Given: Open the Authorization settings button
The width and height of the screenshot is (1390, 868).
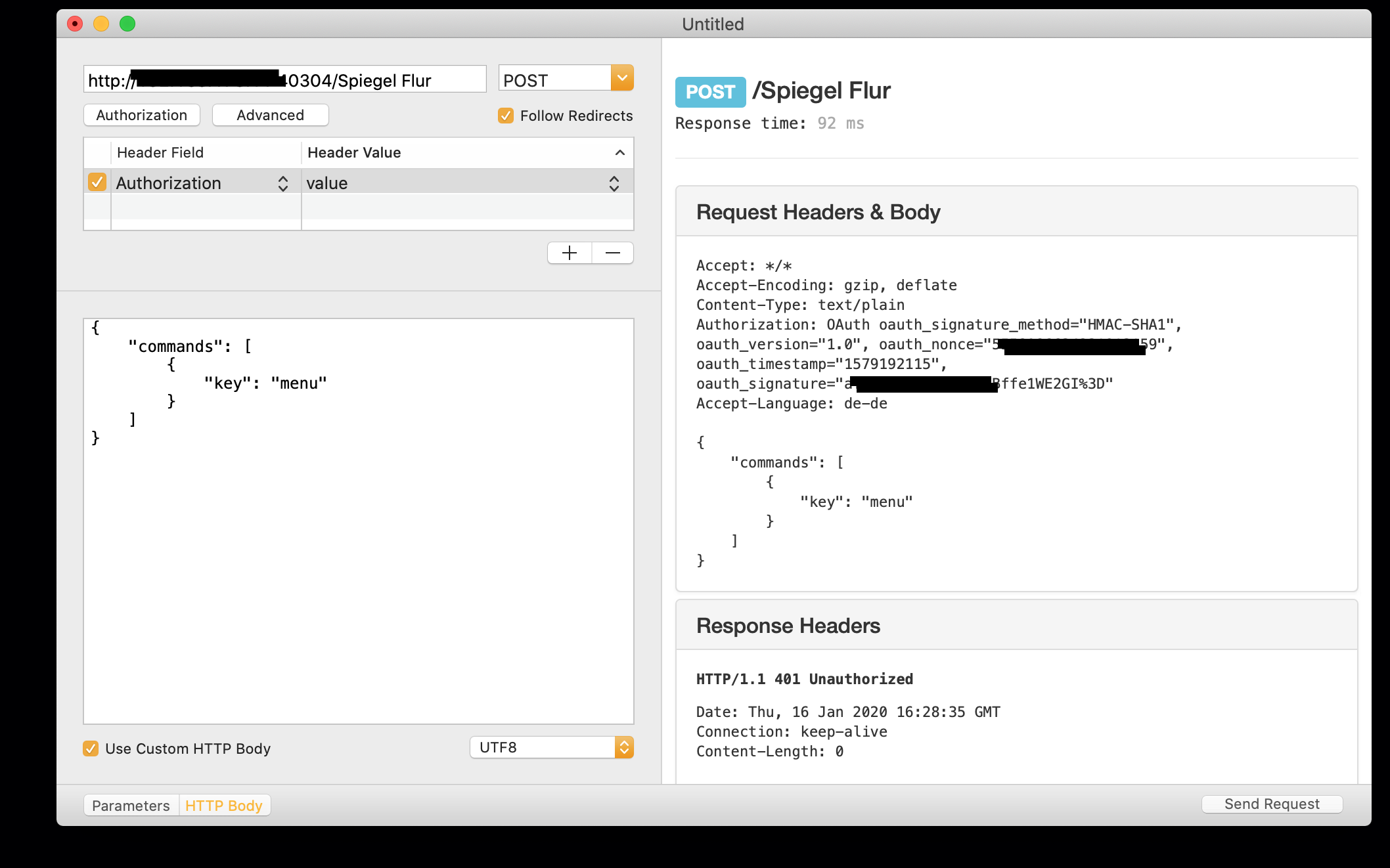Looking at the screenshot, I should pyautogui.click(x=142, y=115).
